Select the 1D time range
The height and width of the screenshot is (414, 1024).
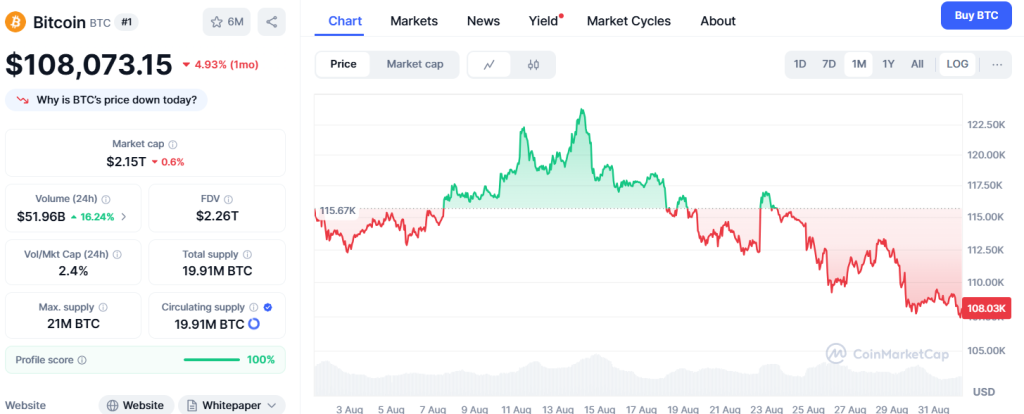pos(800,64)
